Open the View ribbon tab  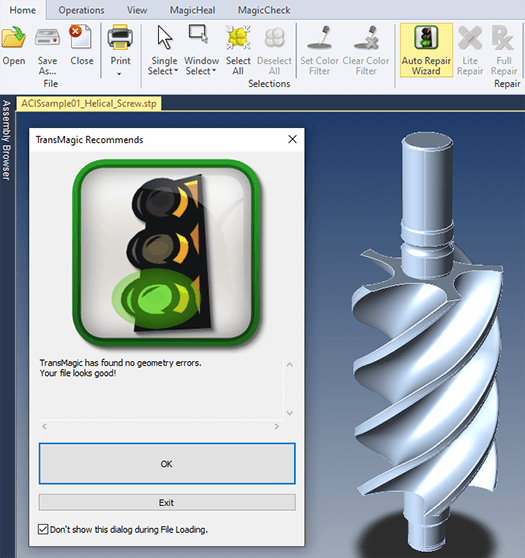[x=137, y=10]
